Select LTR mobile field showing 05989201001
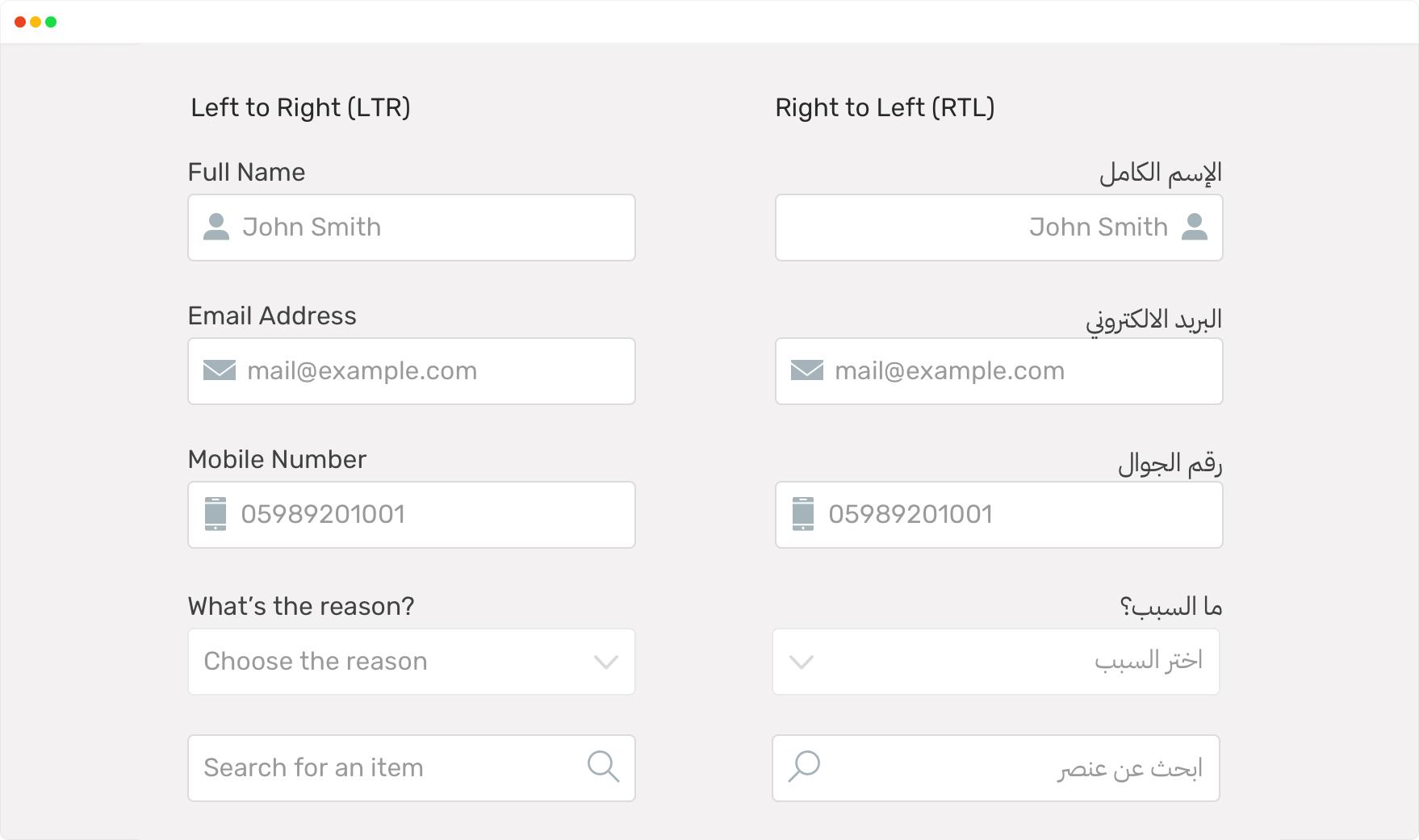This screenshot has height=840, width=1419. [412, 515]
